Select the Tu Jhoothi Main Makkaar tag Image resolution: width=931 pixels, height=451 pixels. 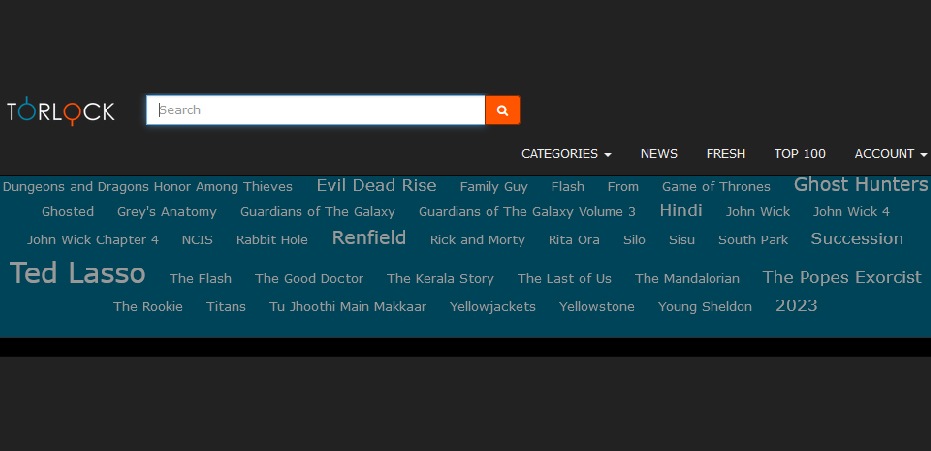coord(347,307)
